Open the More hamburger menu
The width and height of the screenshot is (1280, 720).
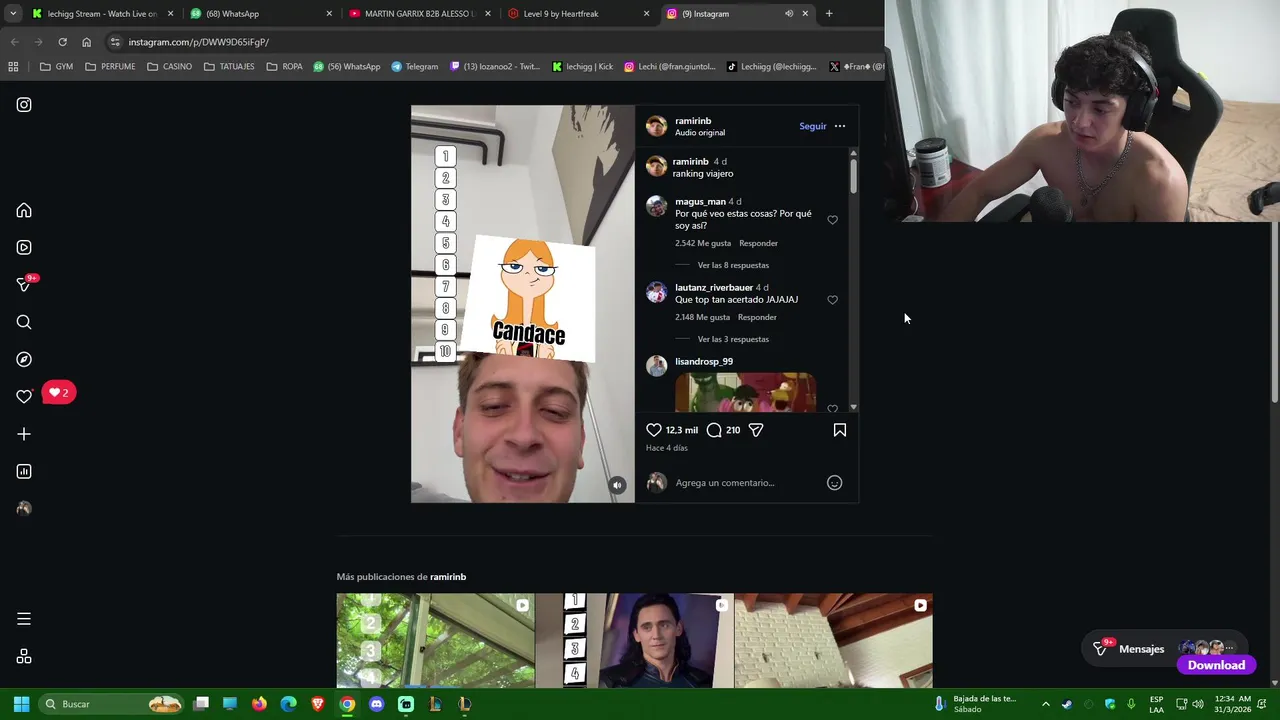tap(24, 619)
